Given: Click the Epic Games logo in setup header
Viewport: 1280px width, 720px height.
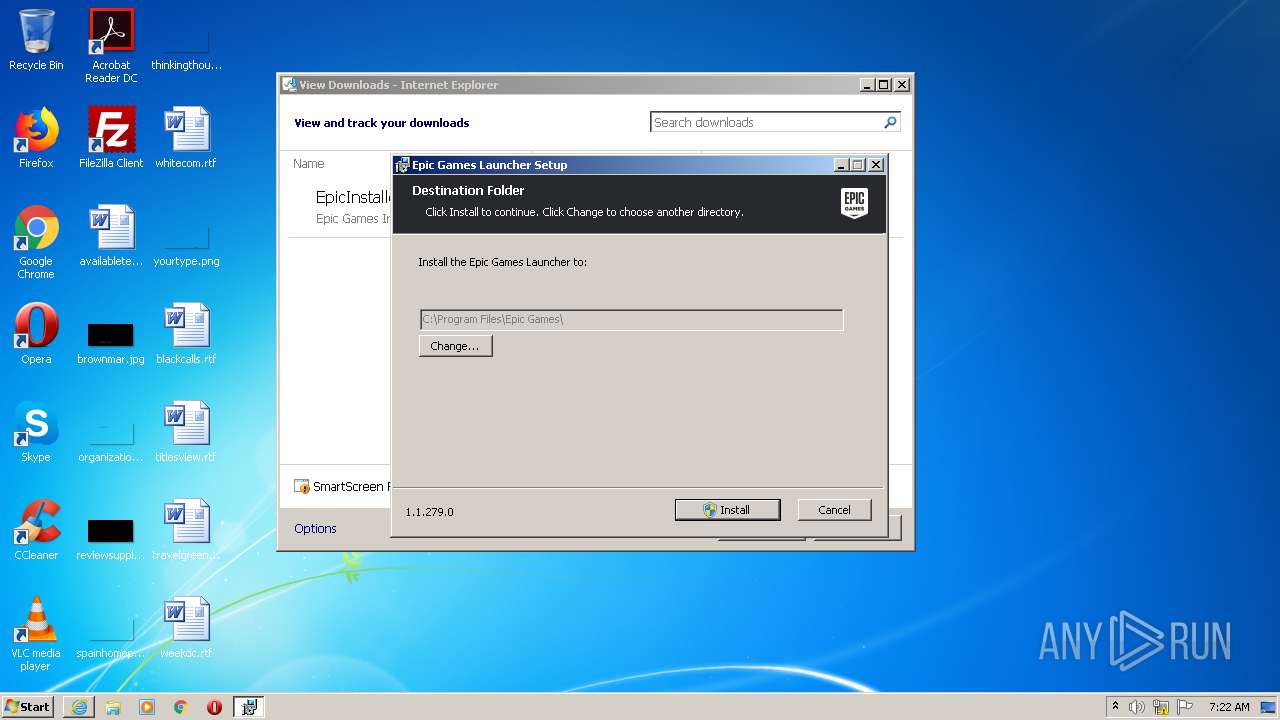Looking at the screenshot, I should pos(854,203).
